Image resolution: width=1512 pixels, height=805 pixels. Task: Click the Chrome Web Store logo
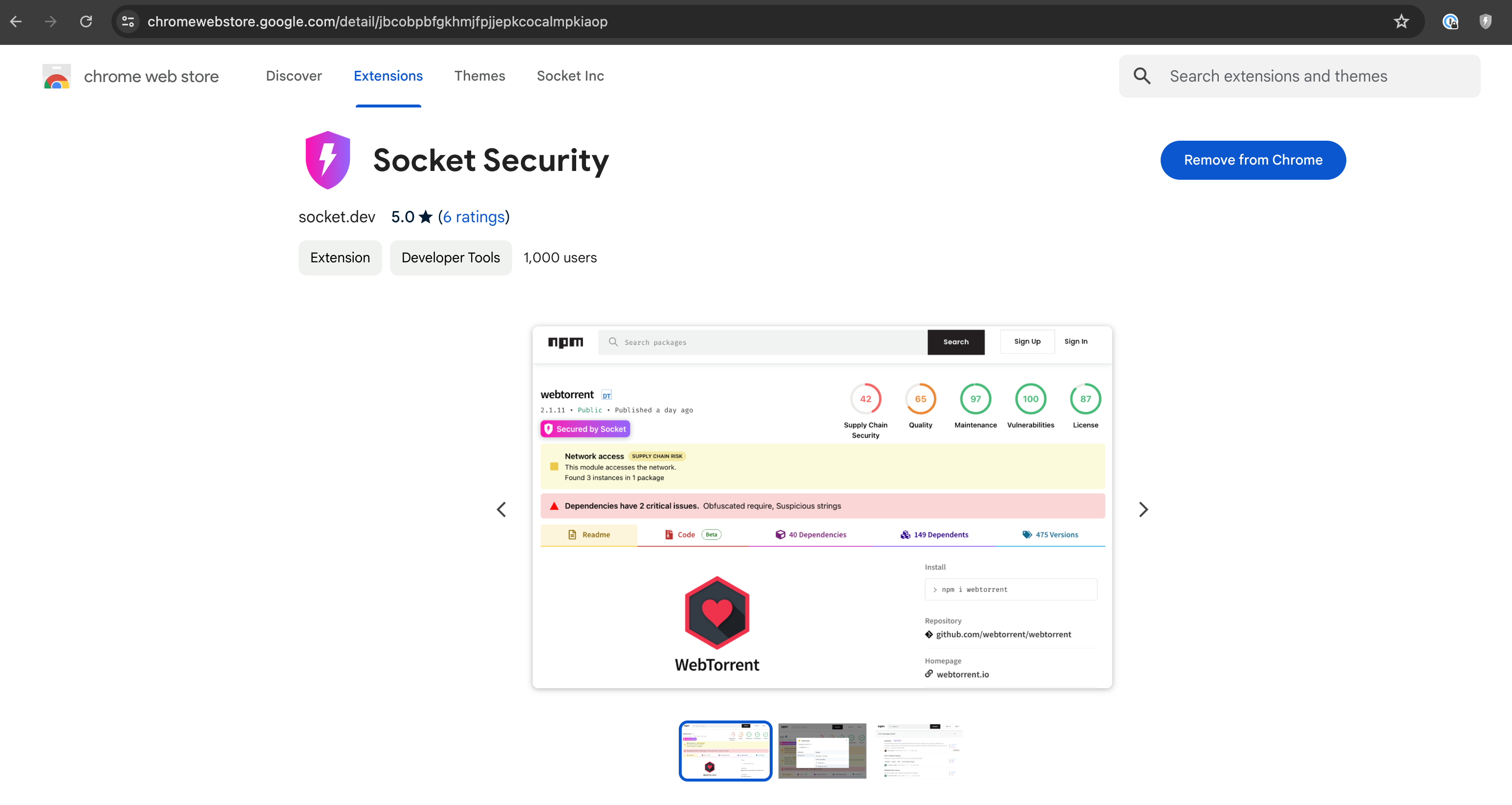(x=56, y=76)
